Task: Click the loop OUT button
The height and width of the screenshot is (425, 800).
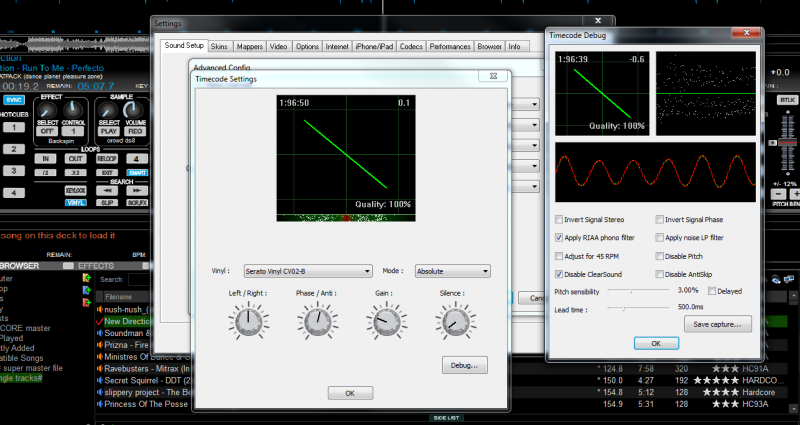Action: [x=76, y=158]
